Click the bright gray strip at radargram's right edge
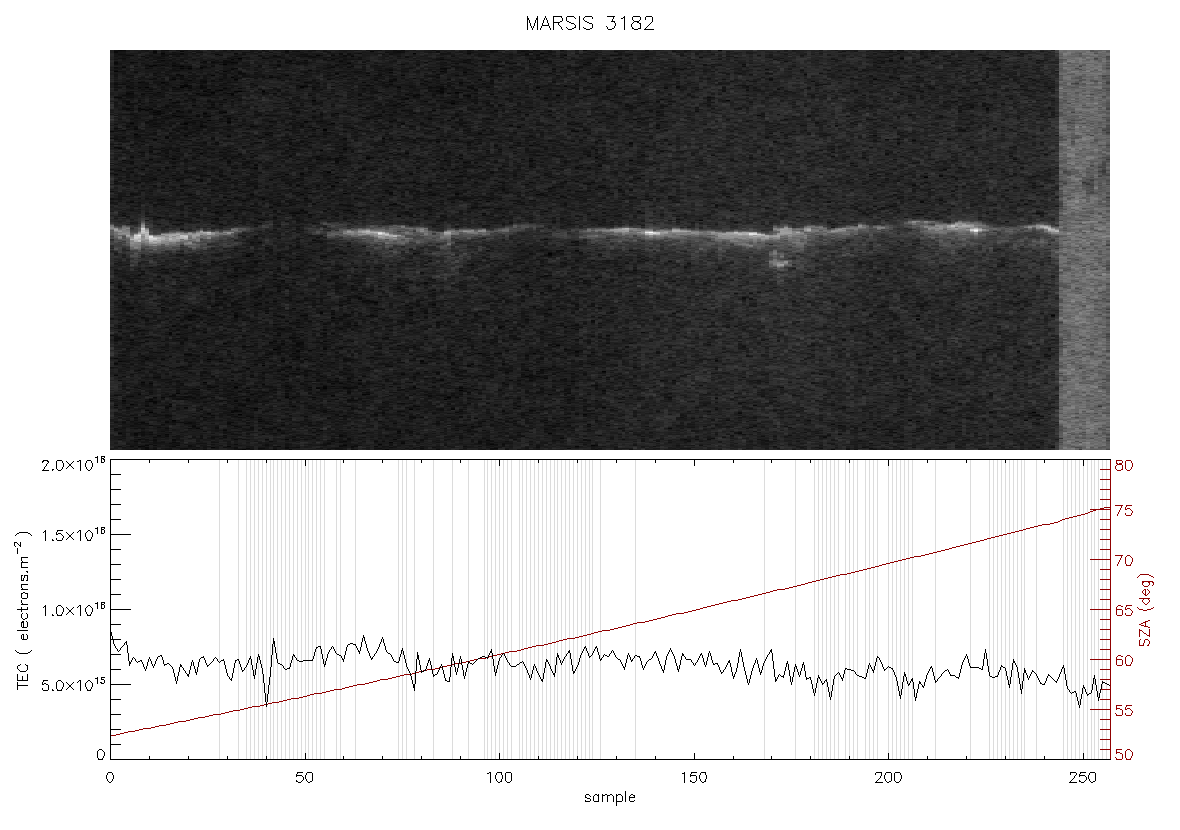 click(x=1084, y=250)
